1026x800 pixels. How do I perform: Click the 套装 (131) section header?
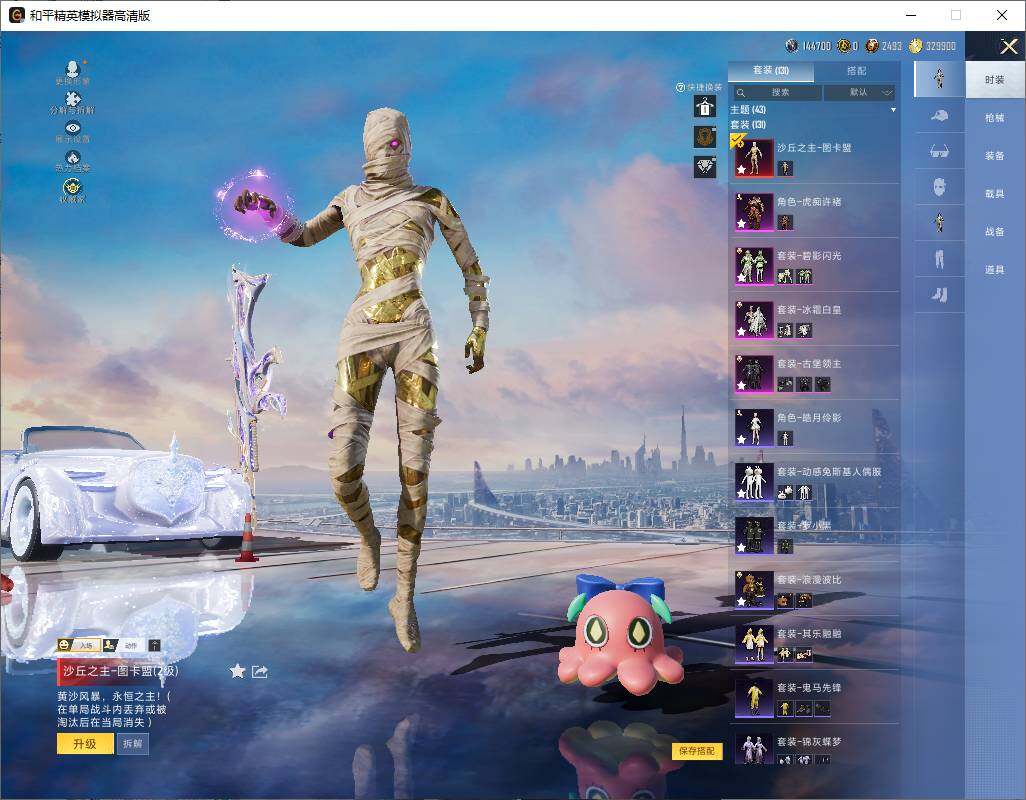pyautogui.click(x=748, y=124)
